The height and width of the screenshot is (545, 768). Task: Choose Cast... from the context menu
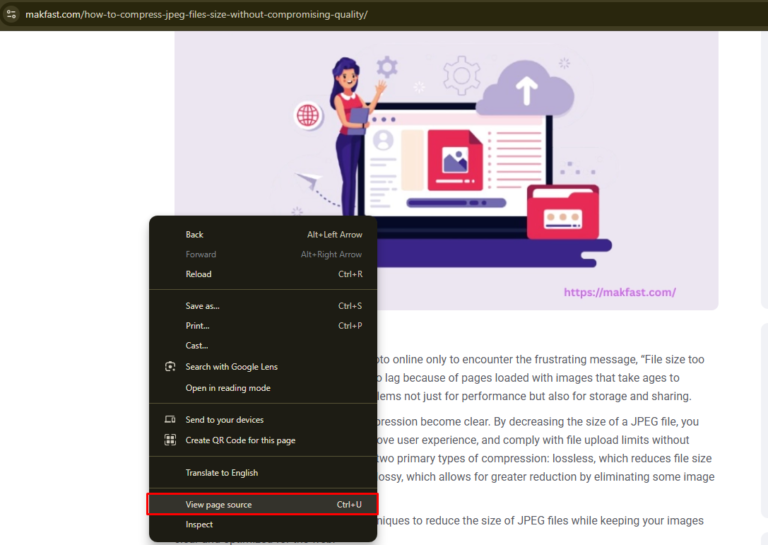coord(196,346)
